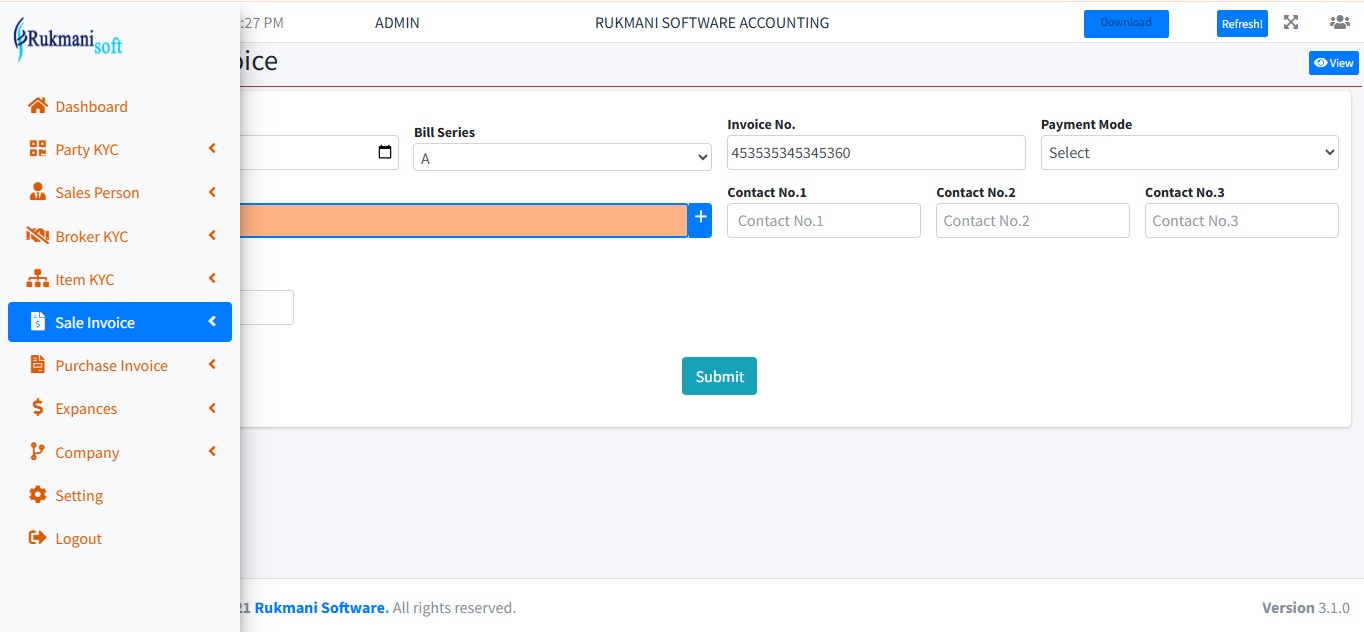Focus the orange highlighted input field
The height and width of the screenshot is (632, 1364).
click(464, 220)
